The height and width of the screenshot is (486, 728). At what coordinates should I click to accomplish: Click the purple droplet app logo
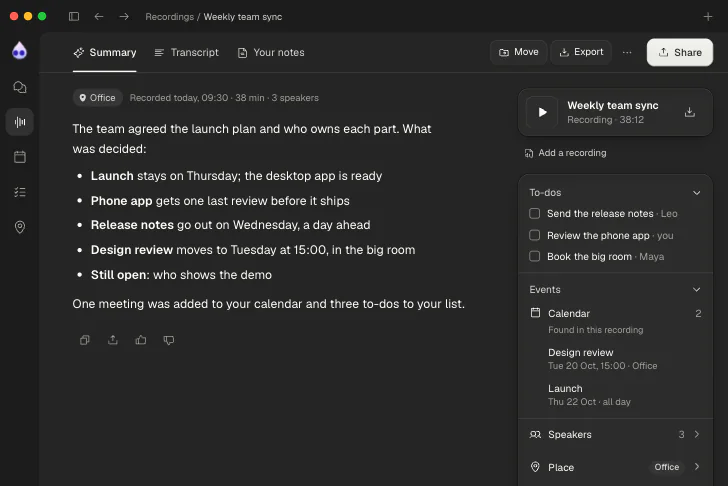click(x=20, y=51)
